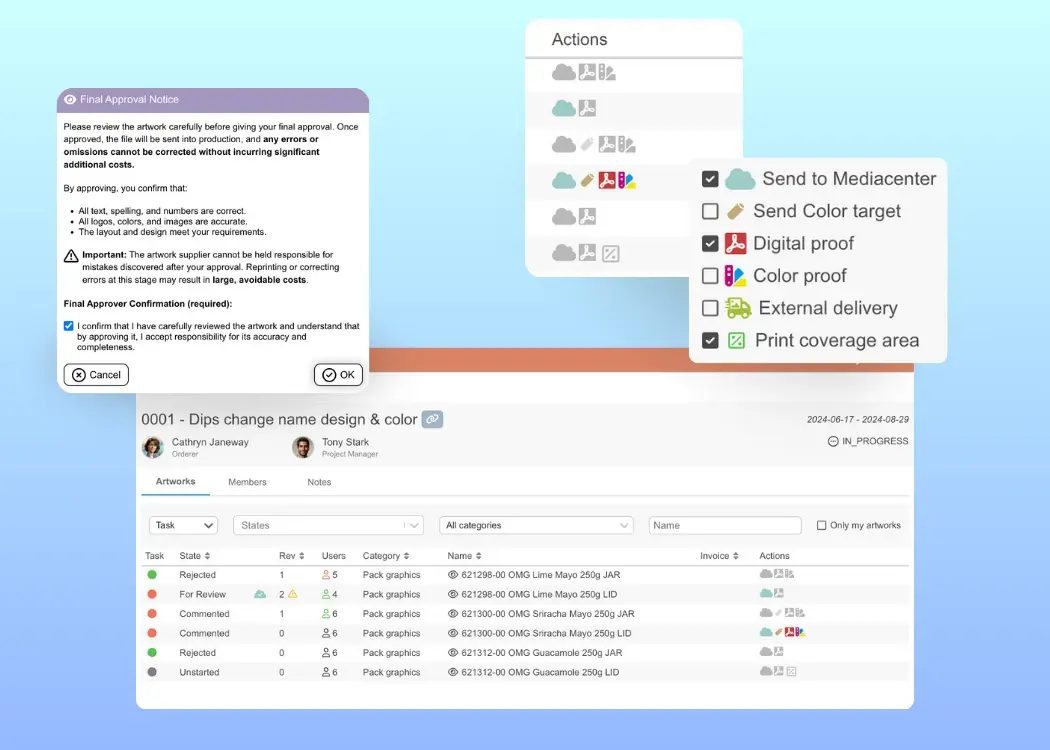Open the All categories dropdown
Screen dimensions: 1050x750
tap(535, 524)
